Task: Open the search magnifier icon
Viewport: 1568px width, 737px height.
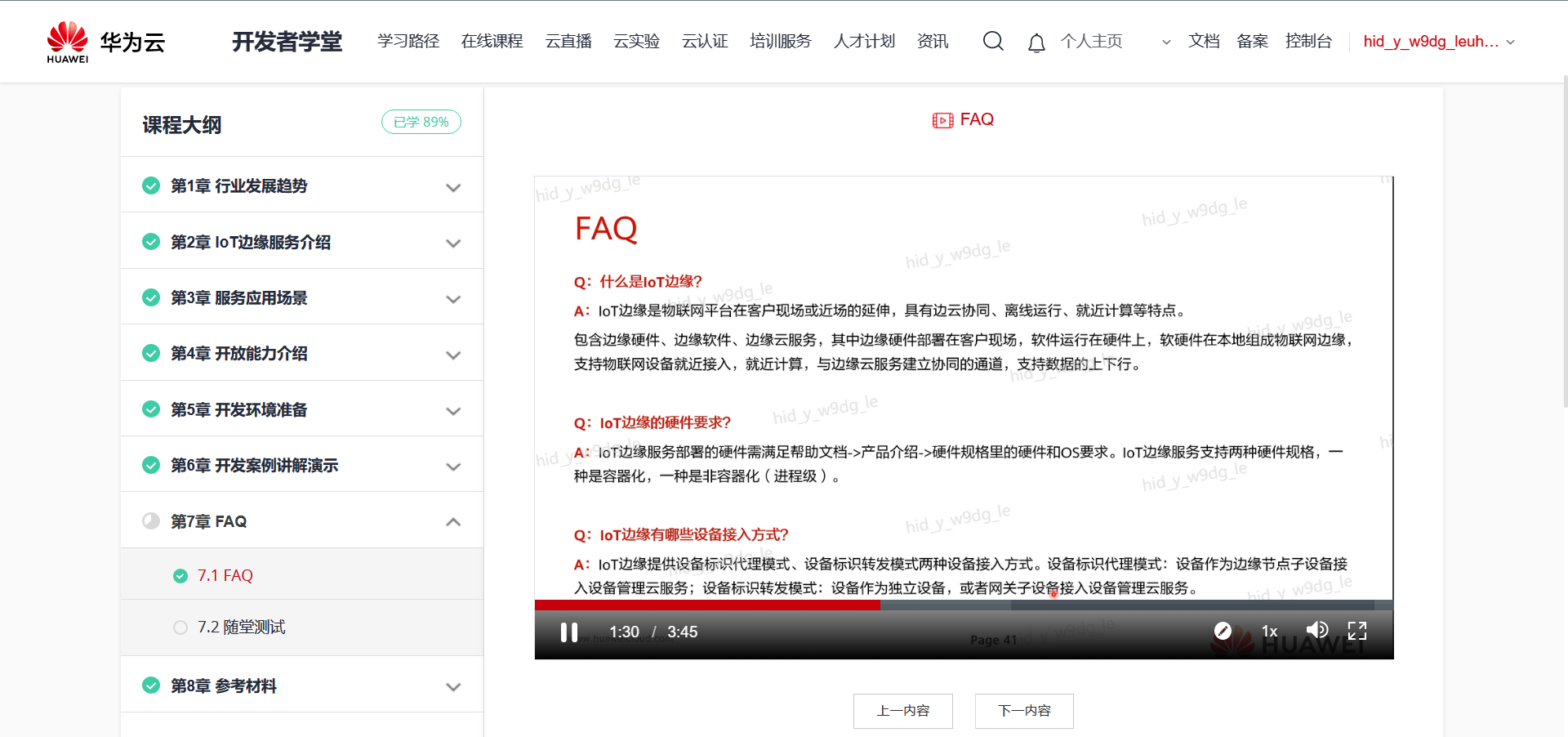Action: [x=993, y=41]
